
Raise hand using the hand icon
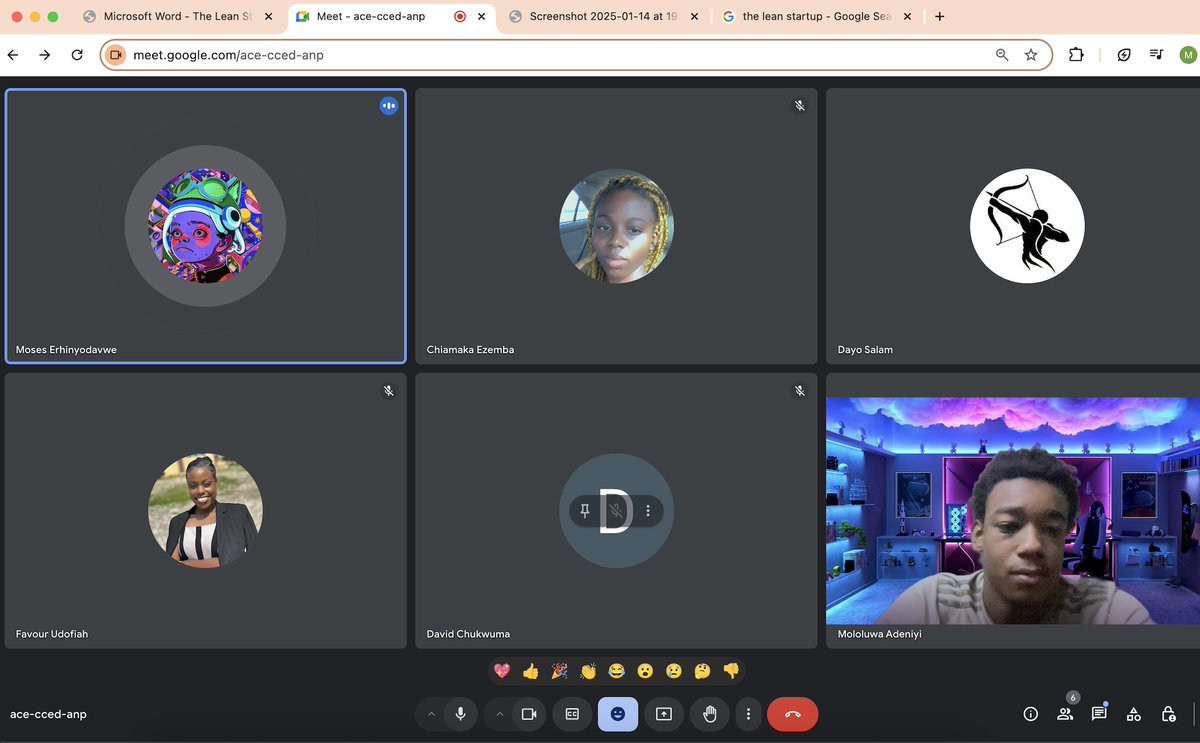(x=710, y=714)
